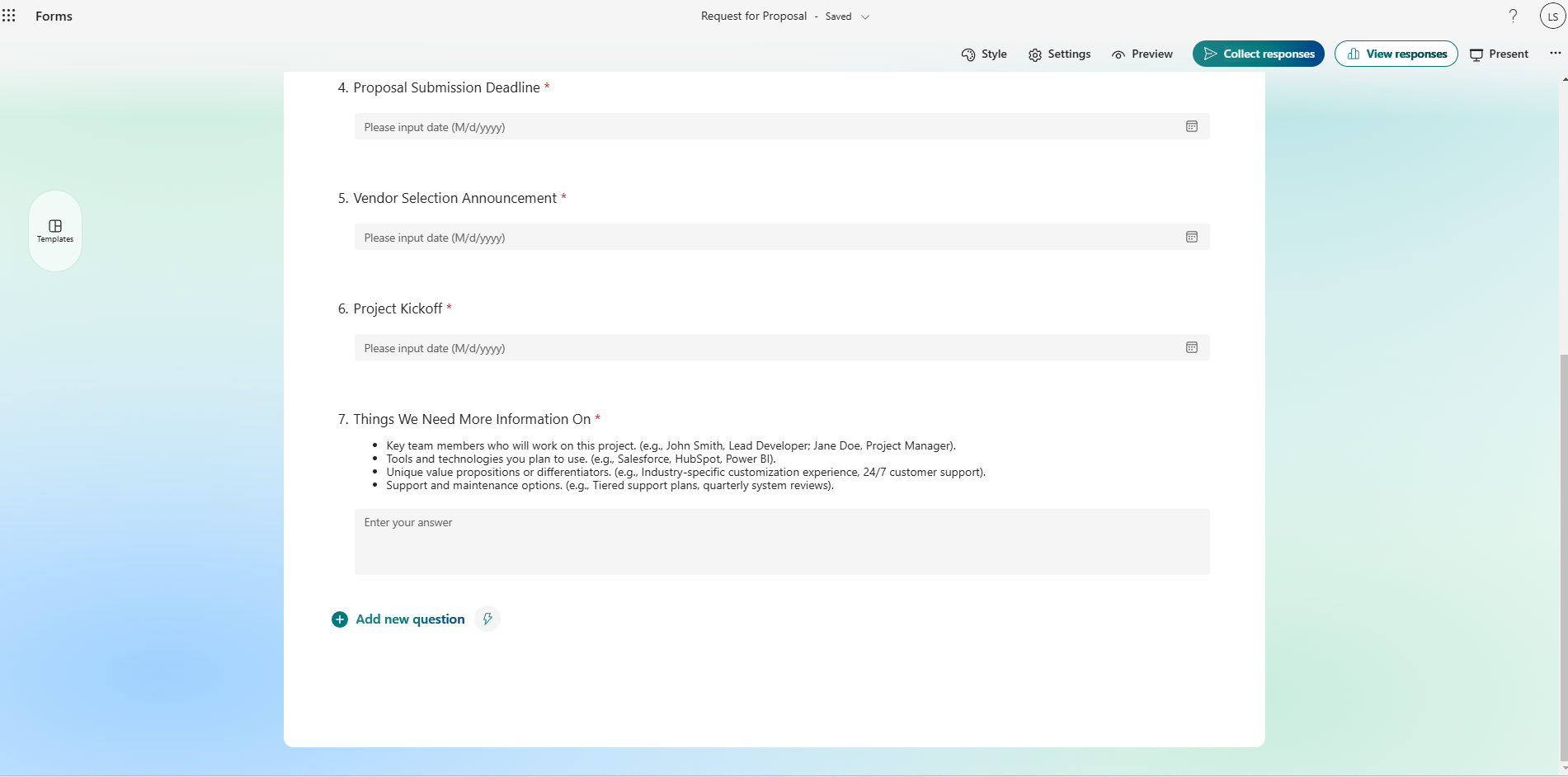1568x777 pixels.
Task: Click the Vendor Selection Announcement date field
Action: coord(782,237)
